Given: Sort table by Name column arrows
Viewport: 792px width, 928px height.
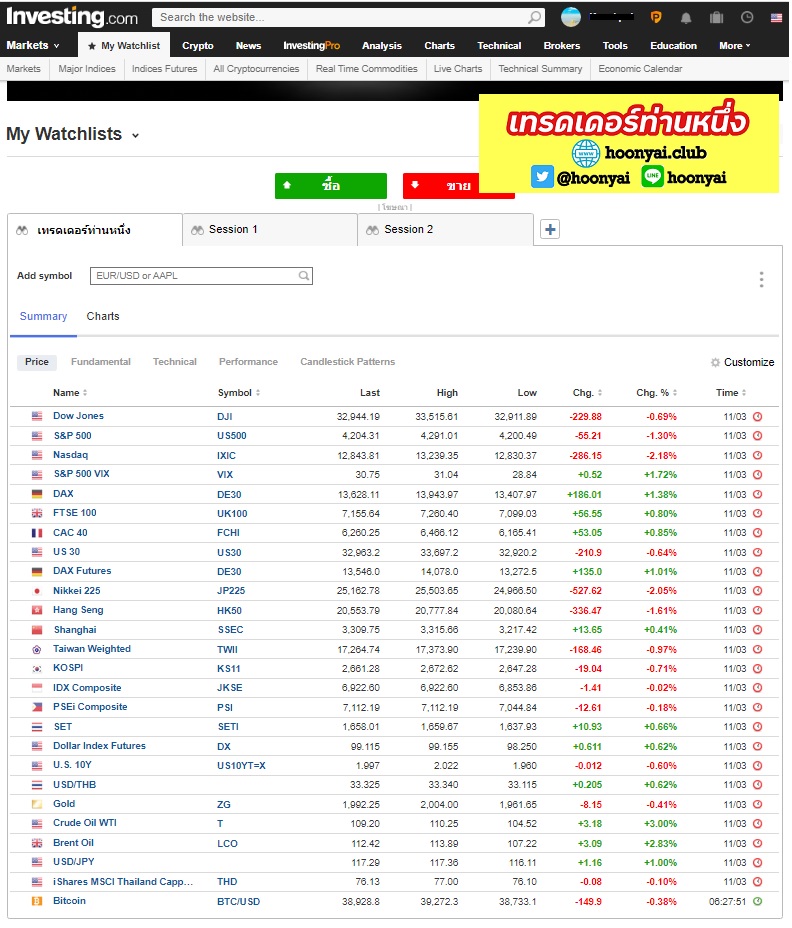Looking at the screenshot, I should (85, 393).
